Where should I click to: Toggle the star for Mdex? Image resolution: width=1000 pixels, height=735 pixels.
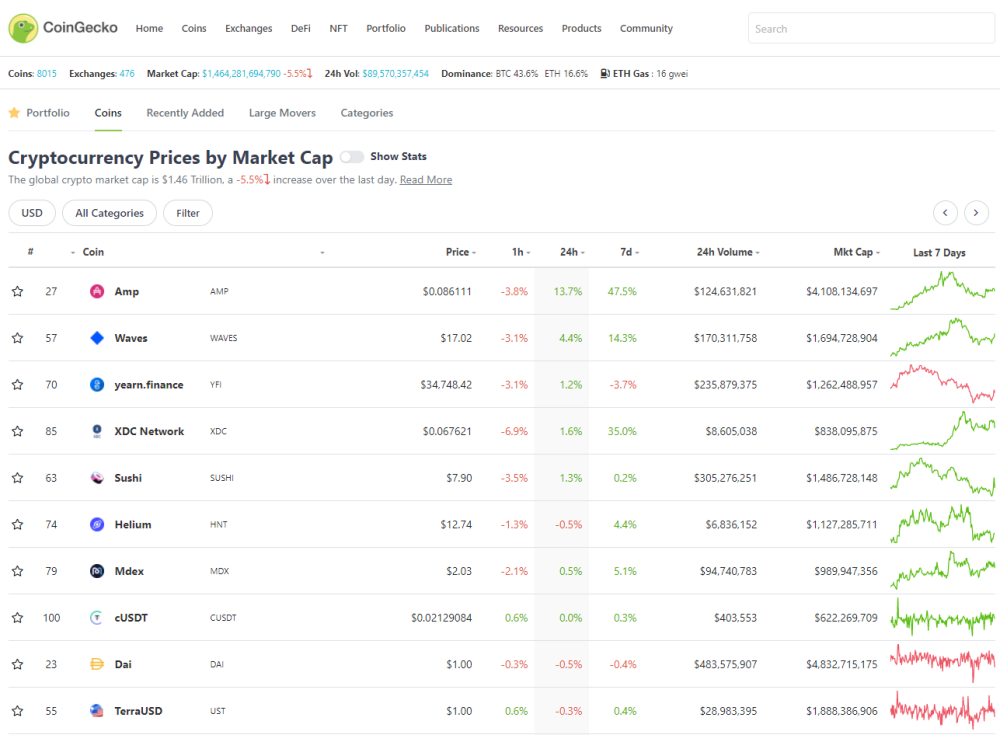pos(18,571)
